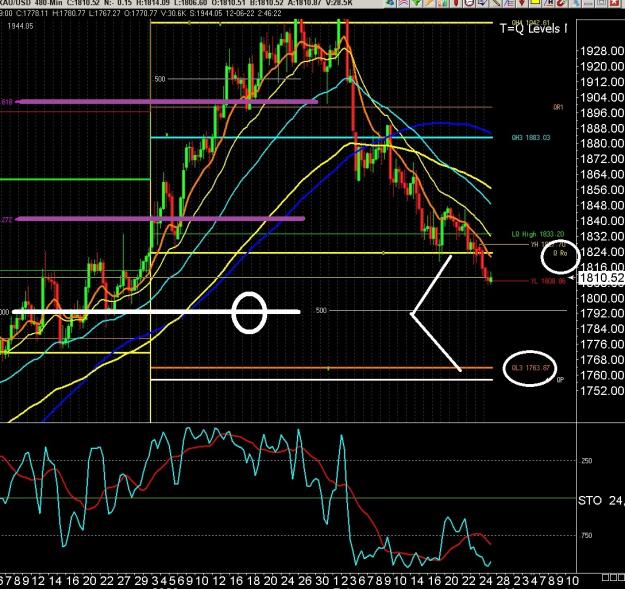625x589 pixels.
Task: Click the 1856.00 price axis label
Action: tap(602, 190)
